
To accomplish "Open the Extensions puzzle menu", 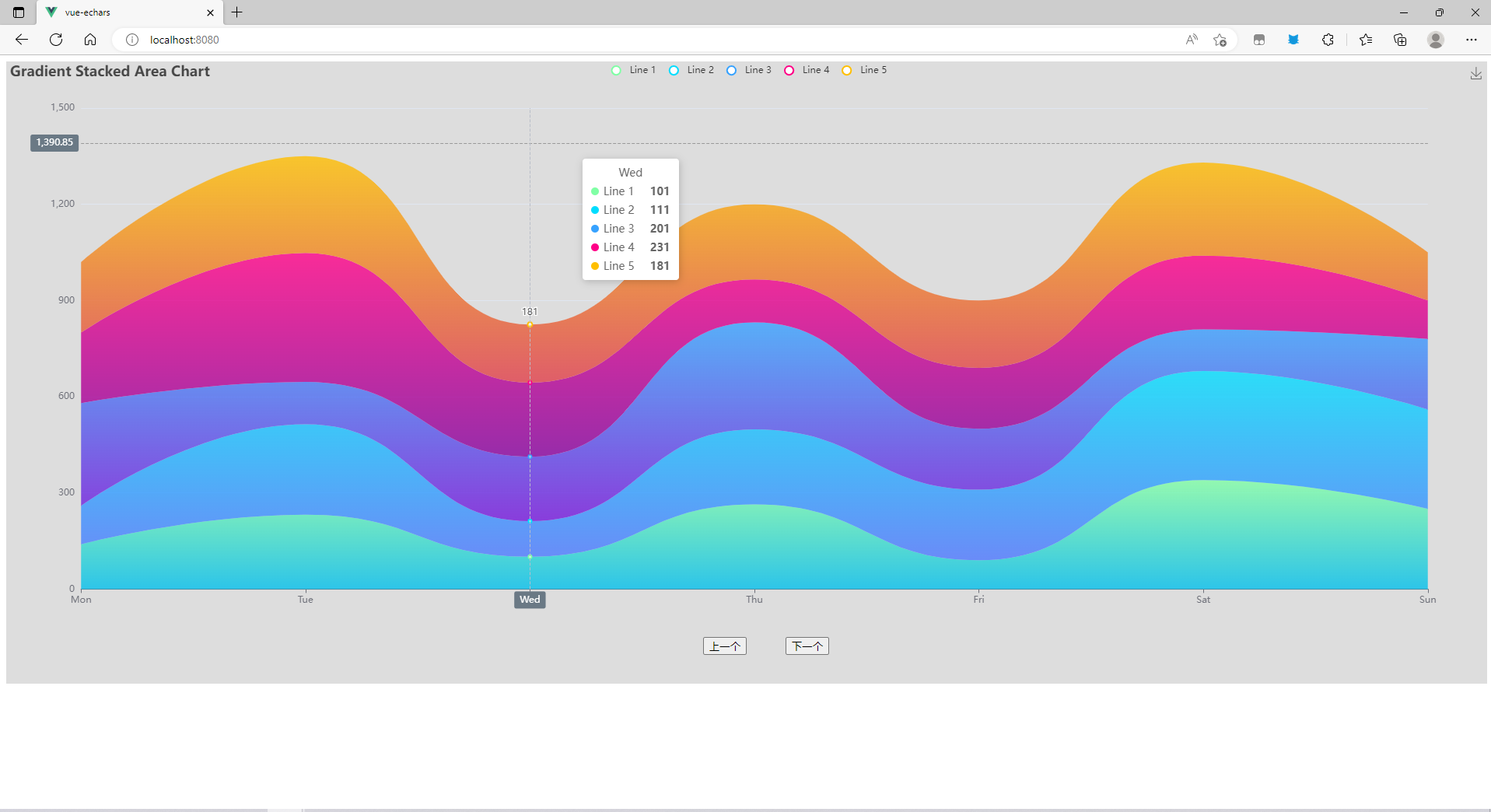I will 1328,40.
